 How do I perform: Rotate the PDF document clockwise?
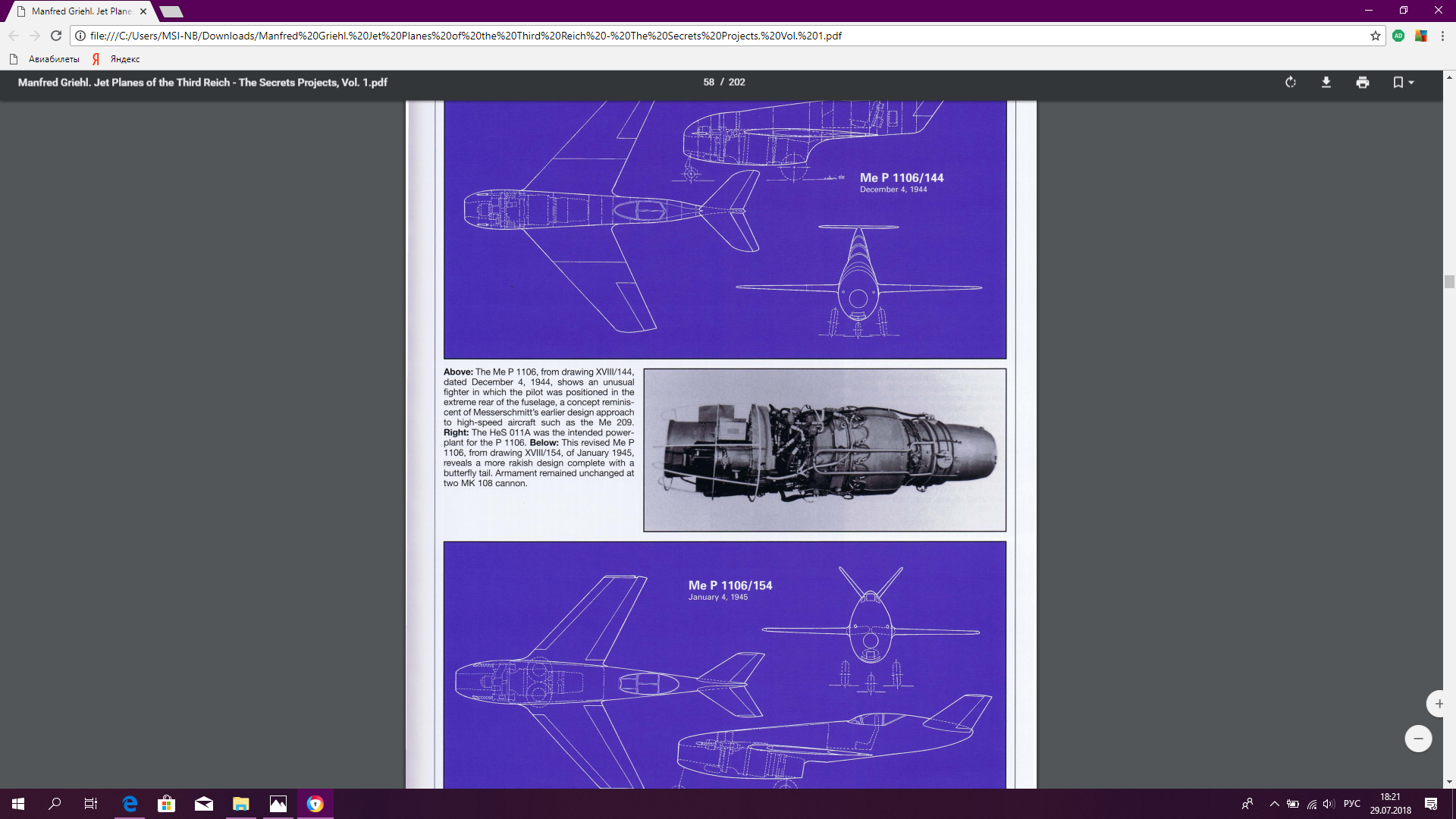pyautogui.click(x=1290, y=82)
